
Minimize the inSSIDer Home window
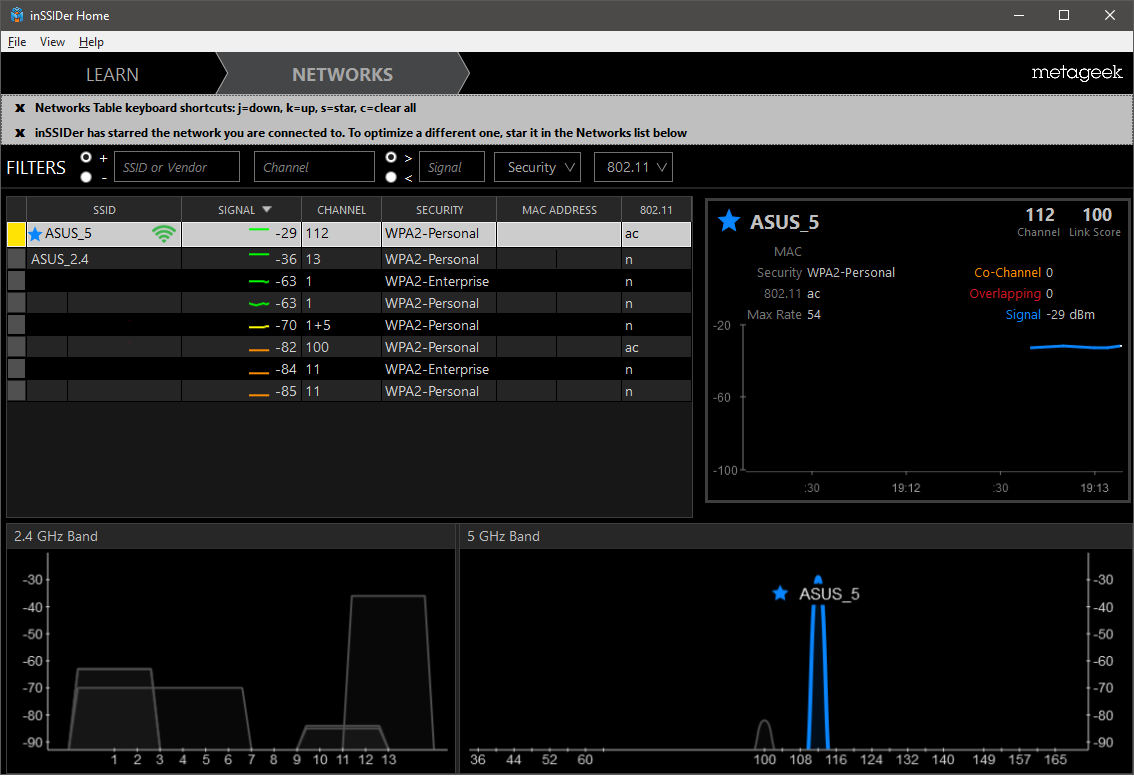point(1019,15)
